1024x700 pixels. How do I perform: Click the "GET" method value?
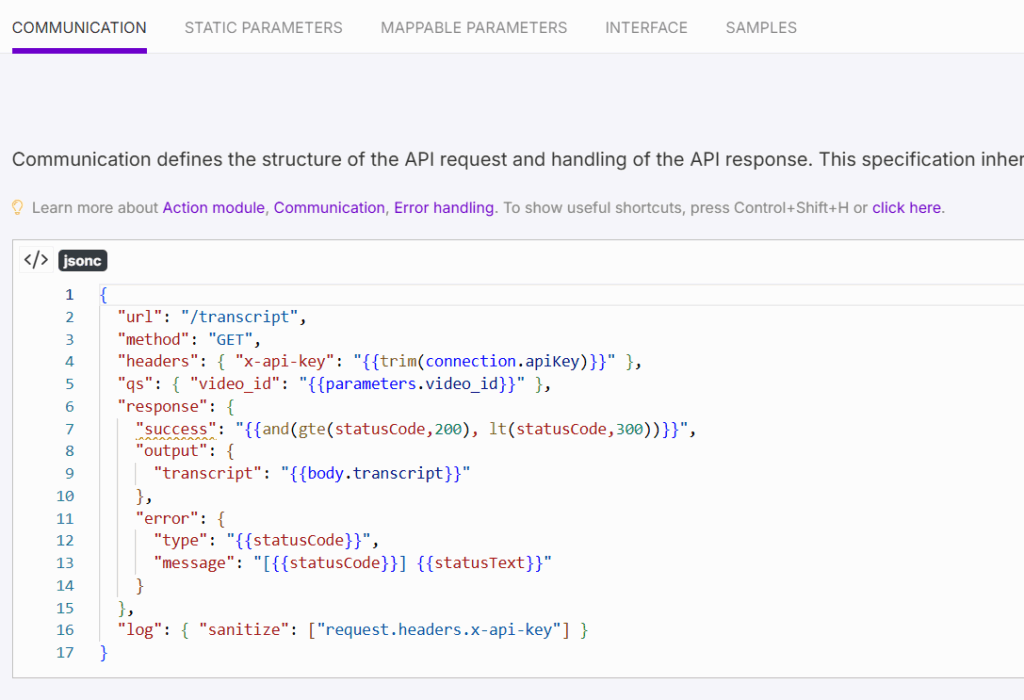point(231,340)
